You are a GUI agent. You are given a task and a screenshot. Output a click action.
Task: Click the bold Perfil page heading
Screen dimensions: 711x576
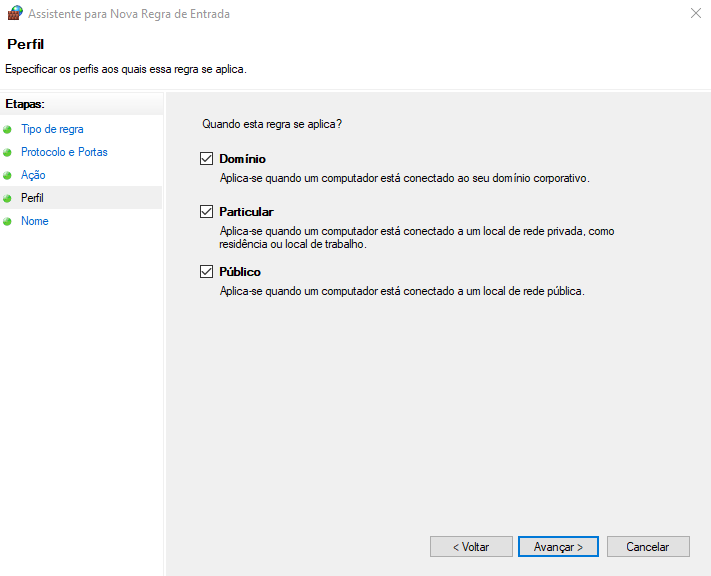[x=25, y=45]
